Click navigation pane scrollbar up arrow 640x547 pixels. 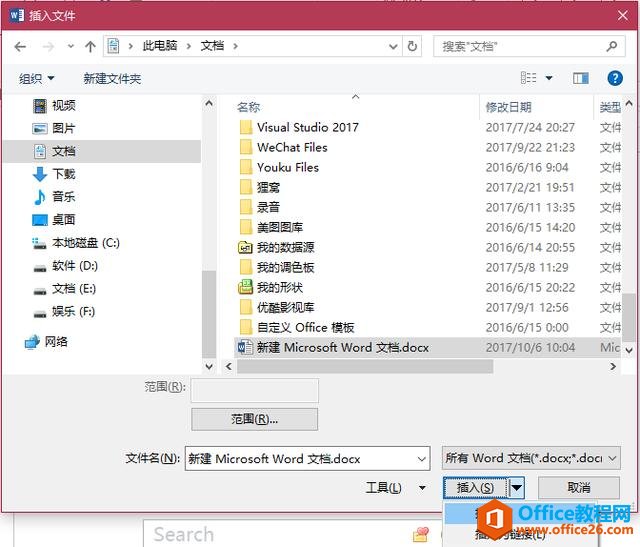209,103
